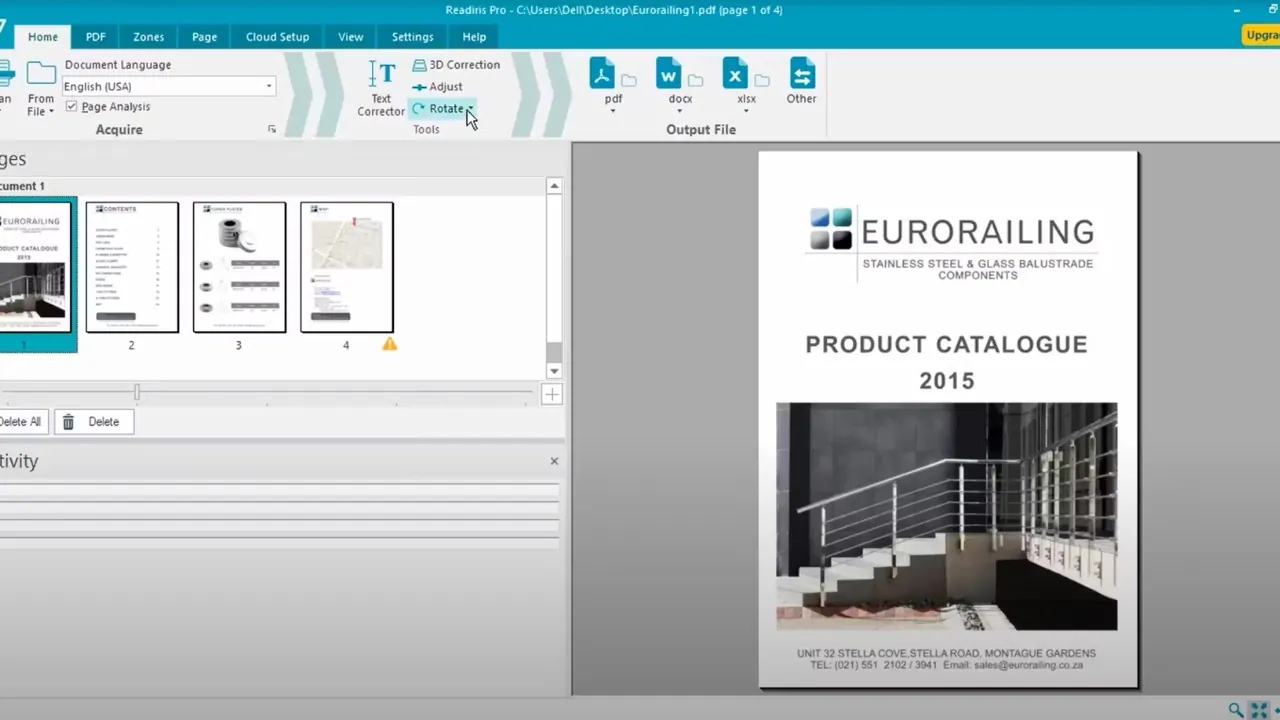Switch to the Home tab
The height and width of the screenshot is (720, 1280).
coord(43,37)
